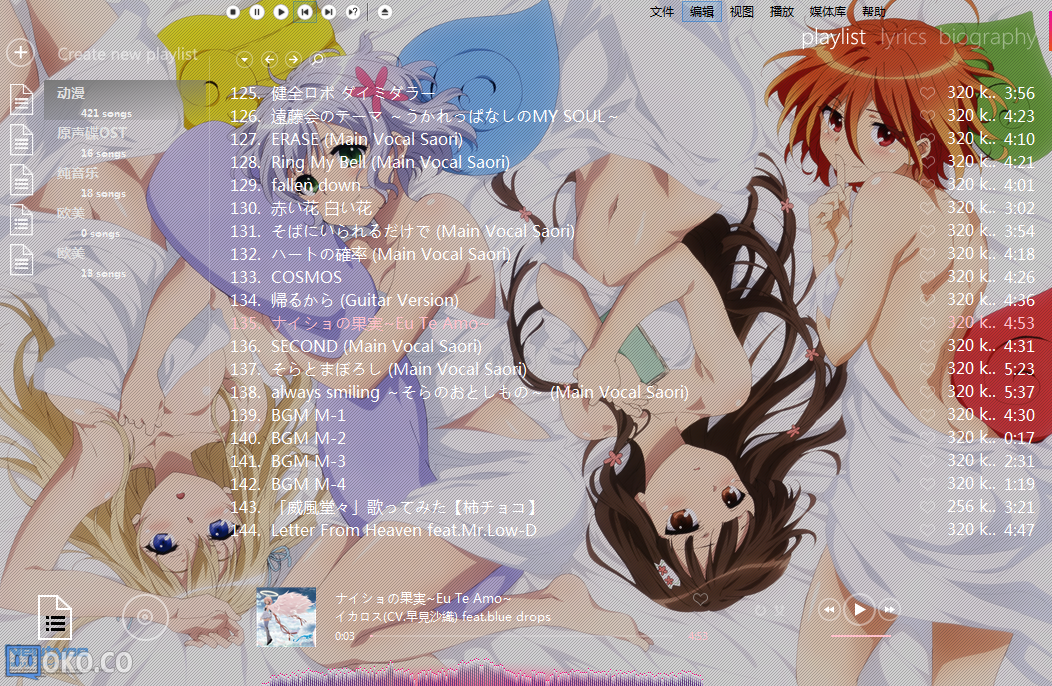
Task: Click the document icon beside 动漫 playlist
Action: [21, 99]
